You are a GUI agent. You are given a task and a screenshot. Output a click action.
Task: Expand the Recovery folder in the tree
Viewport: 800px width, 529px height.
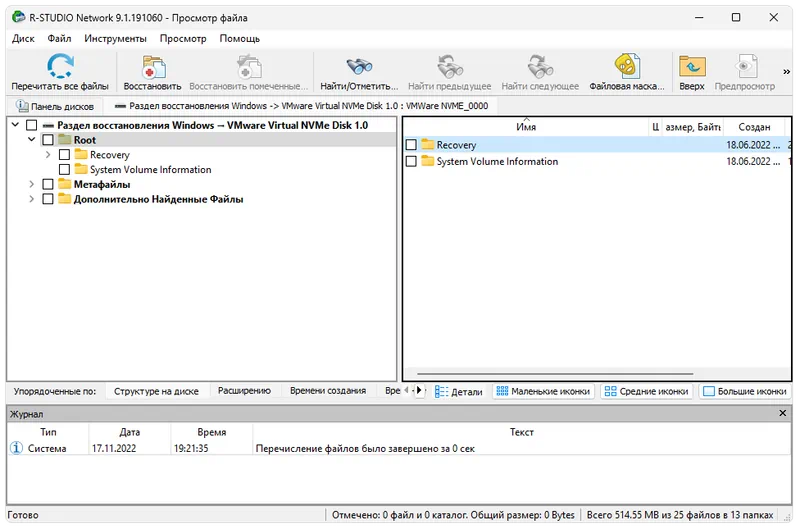tap(48, 154)
